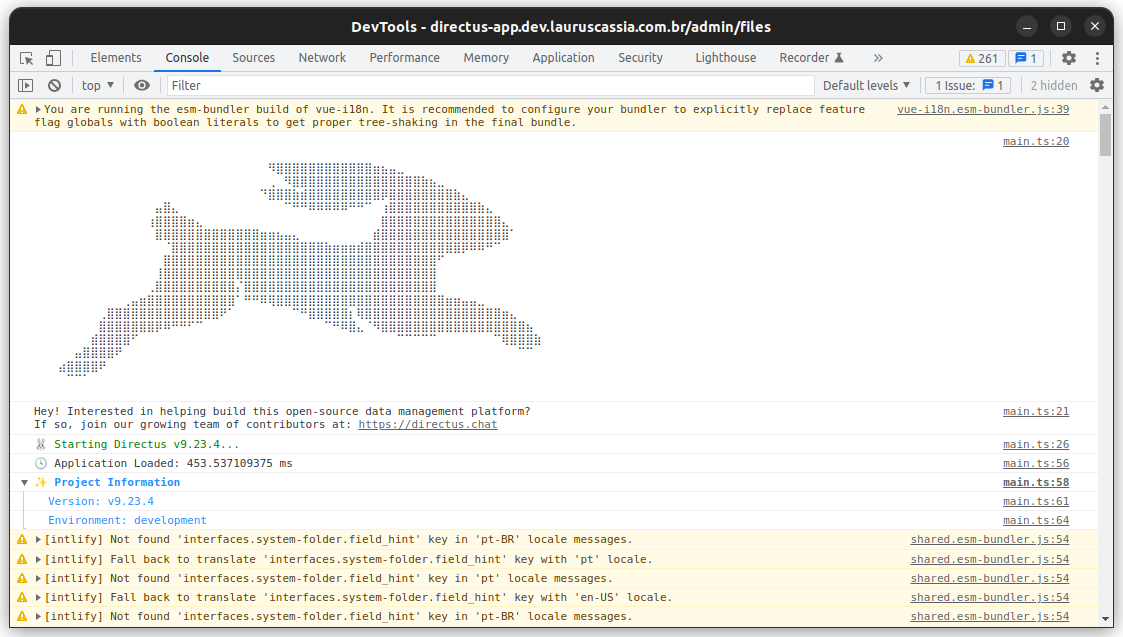The height and width of the screenshot is (637, 1123).
Task: Switch to the Memory tab
Action: pyautogui.click(x=486, y=58)
